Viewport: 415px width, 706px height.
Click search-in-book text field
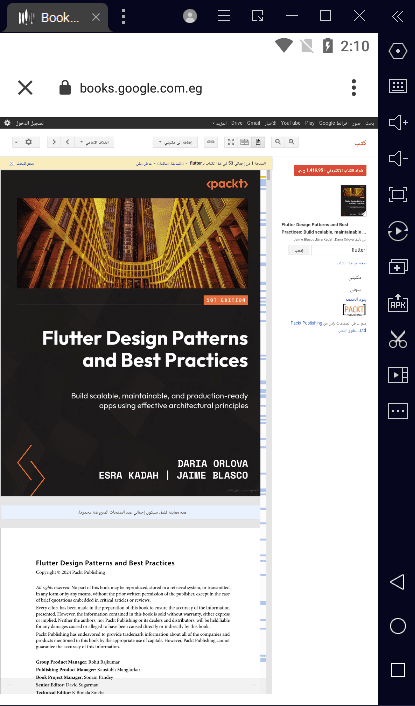tap(339, 250)
